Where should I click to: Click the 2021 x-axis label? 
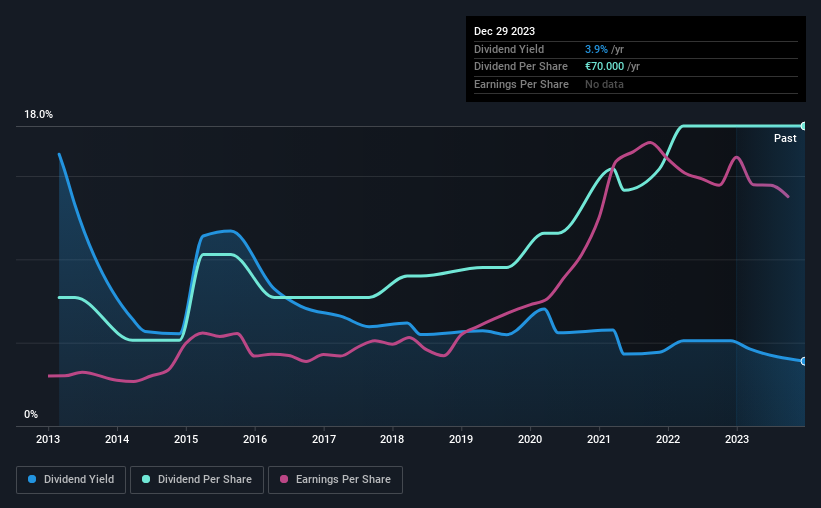point(599,439)
